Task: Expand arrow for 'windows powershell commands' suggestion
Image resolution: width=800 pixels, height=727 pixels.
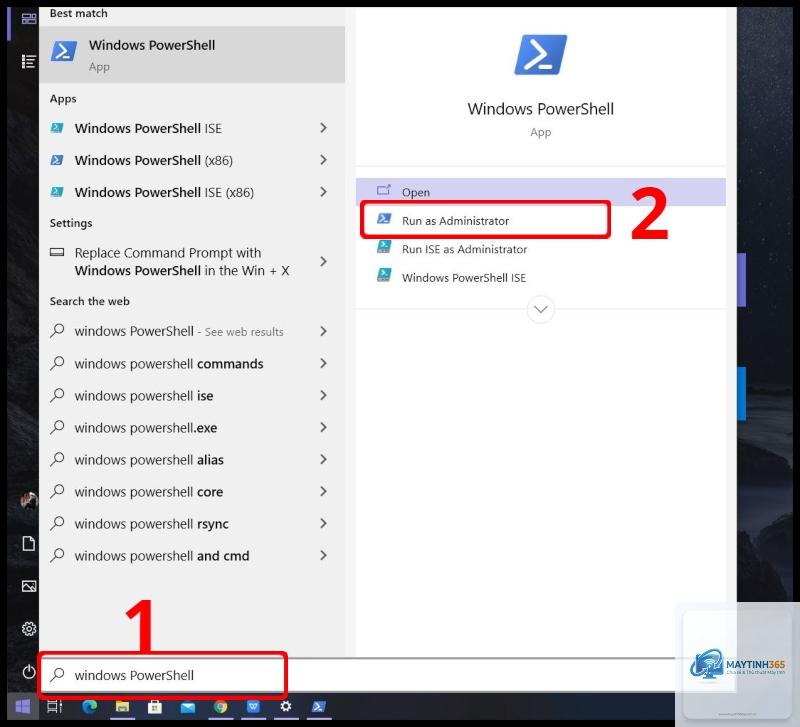Action: pos(323,363)
